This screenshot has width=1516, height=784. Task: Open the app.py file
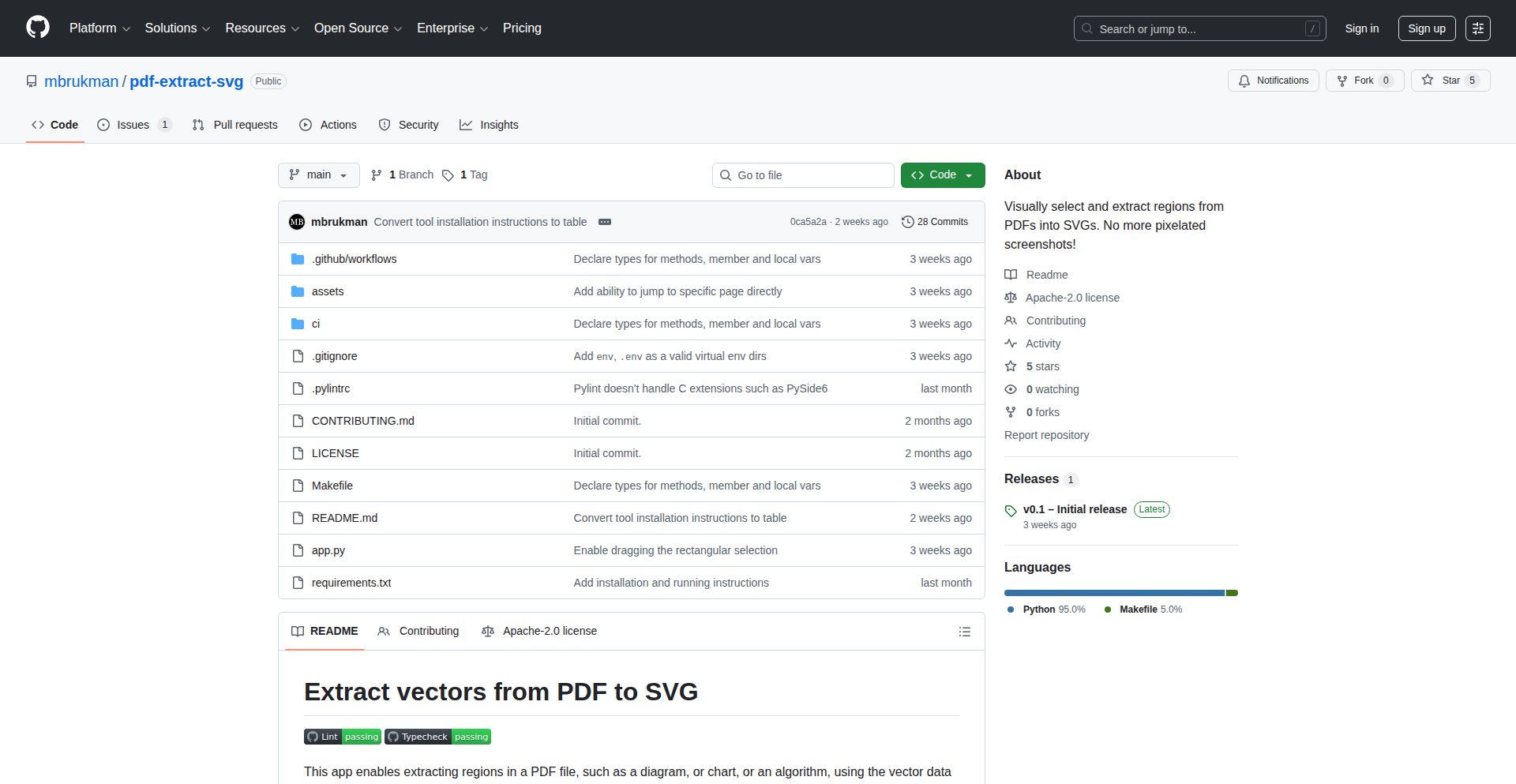click(x=328, y=550)
